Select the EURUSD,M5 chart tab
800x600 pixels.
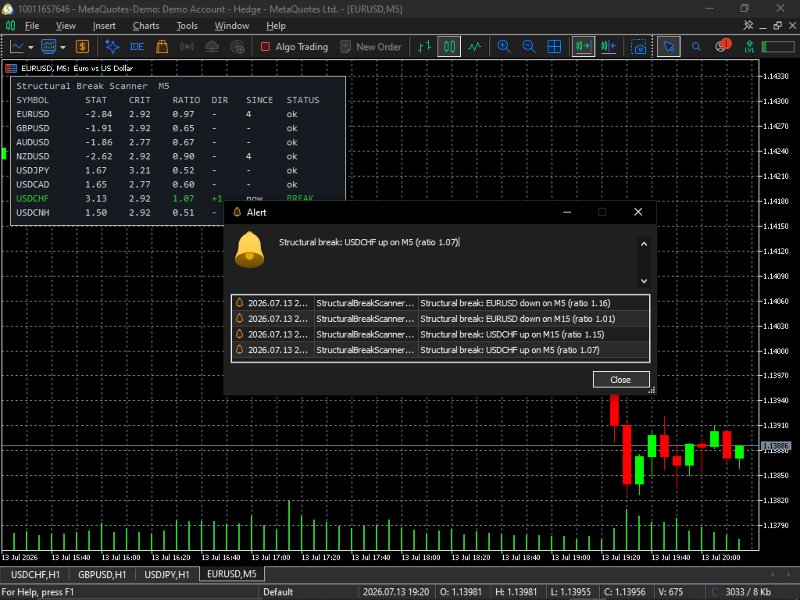(232, 573)
